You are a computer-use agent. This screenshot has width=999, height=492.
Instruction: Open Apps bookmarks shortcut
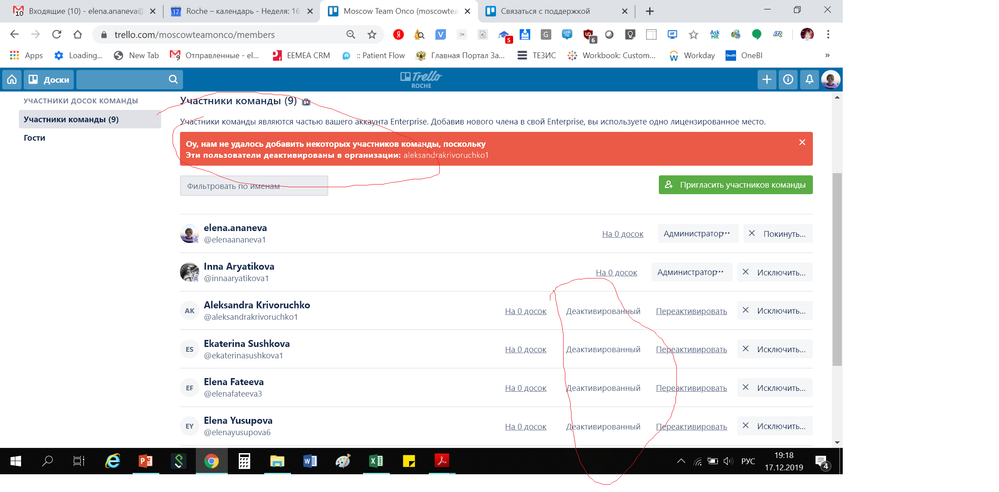click(26, 55)
